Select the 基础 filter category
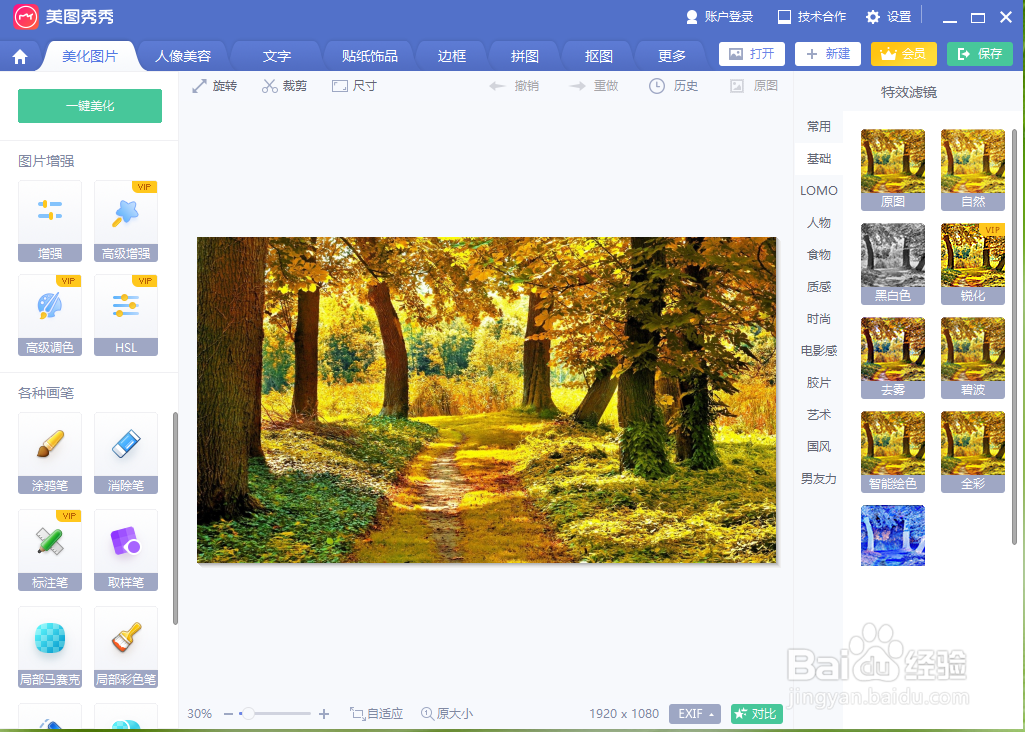 (818, 159)
